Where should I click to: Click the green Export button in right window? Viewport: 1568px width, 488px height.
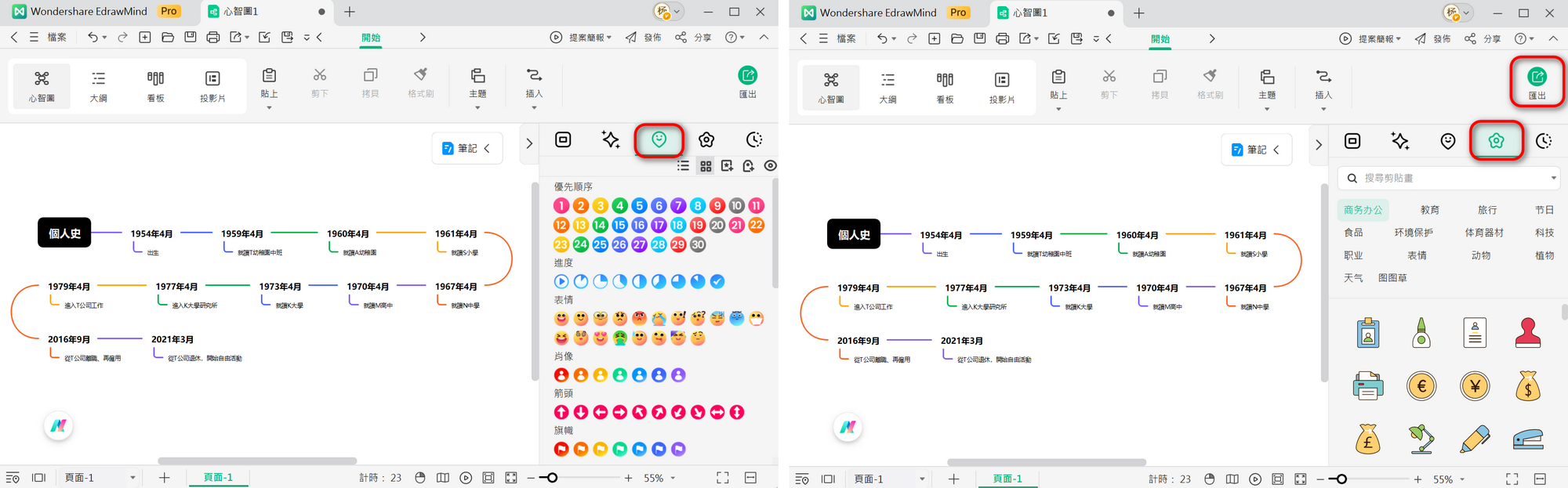click(x=1537, y=82)
